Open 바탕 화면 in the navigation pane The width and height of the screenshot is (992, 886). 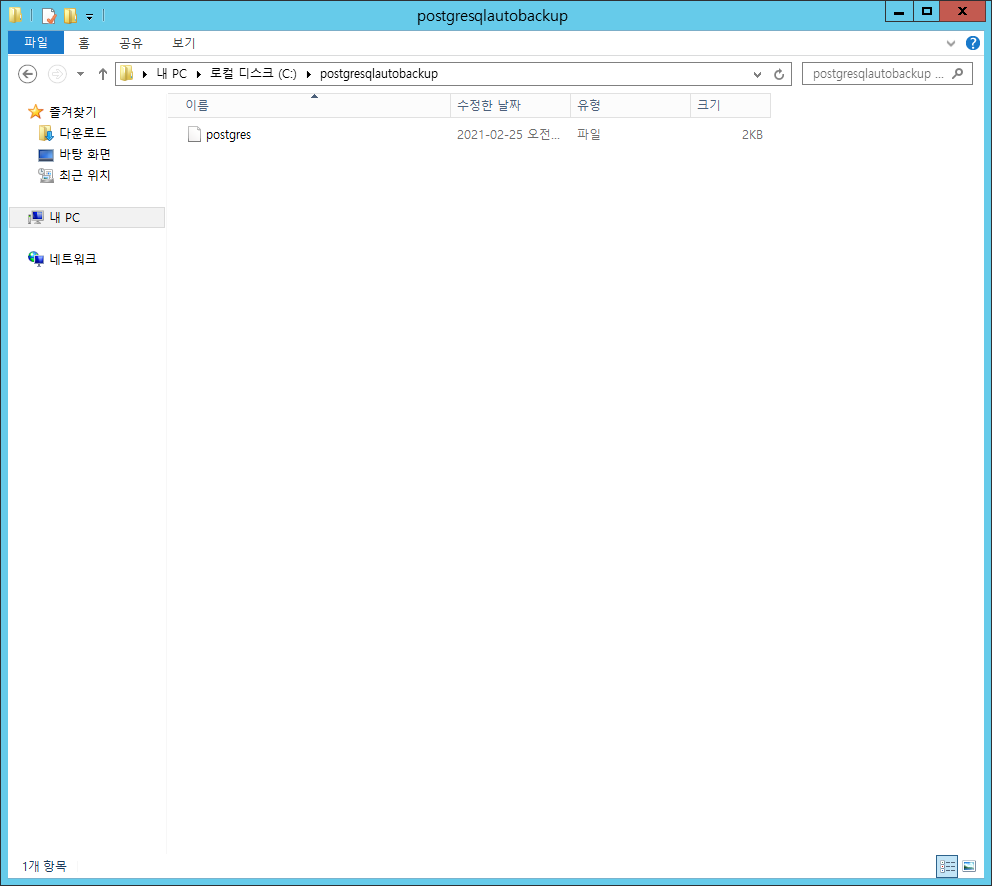[85, 154]
